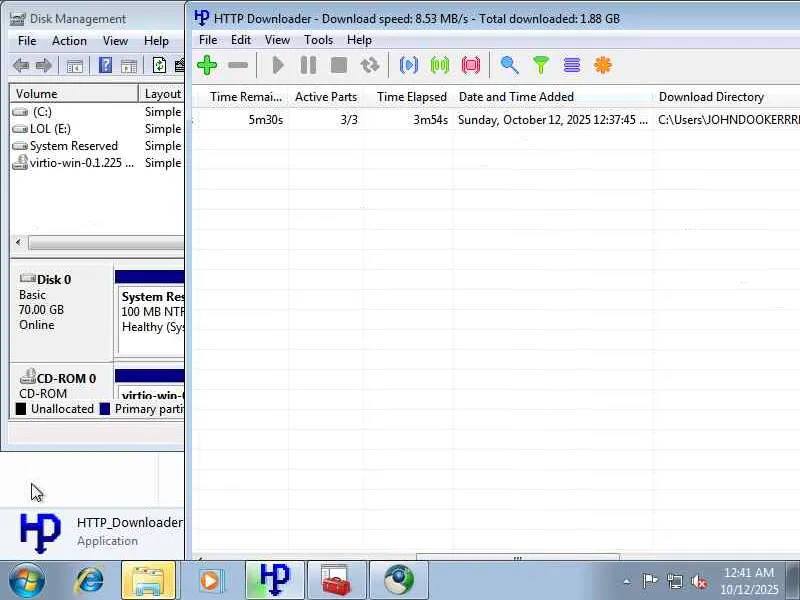Open the Windows Start menu
The image size is (800, 600).
point(26,580)
